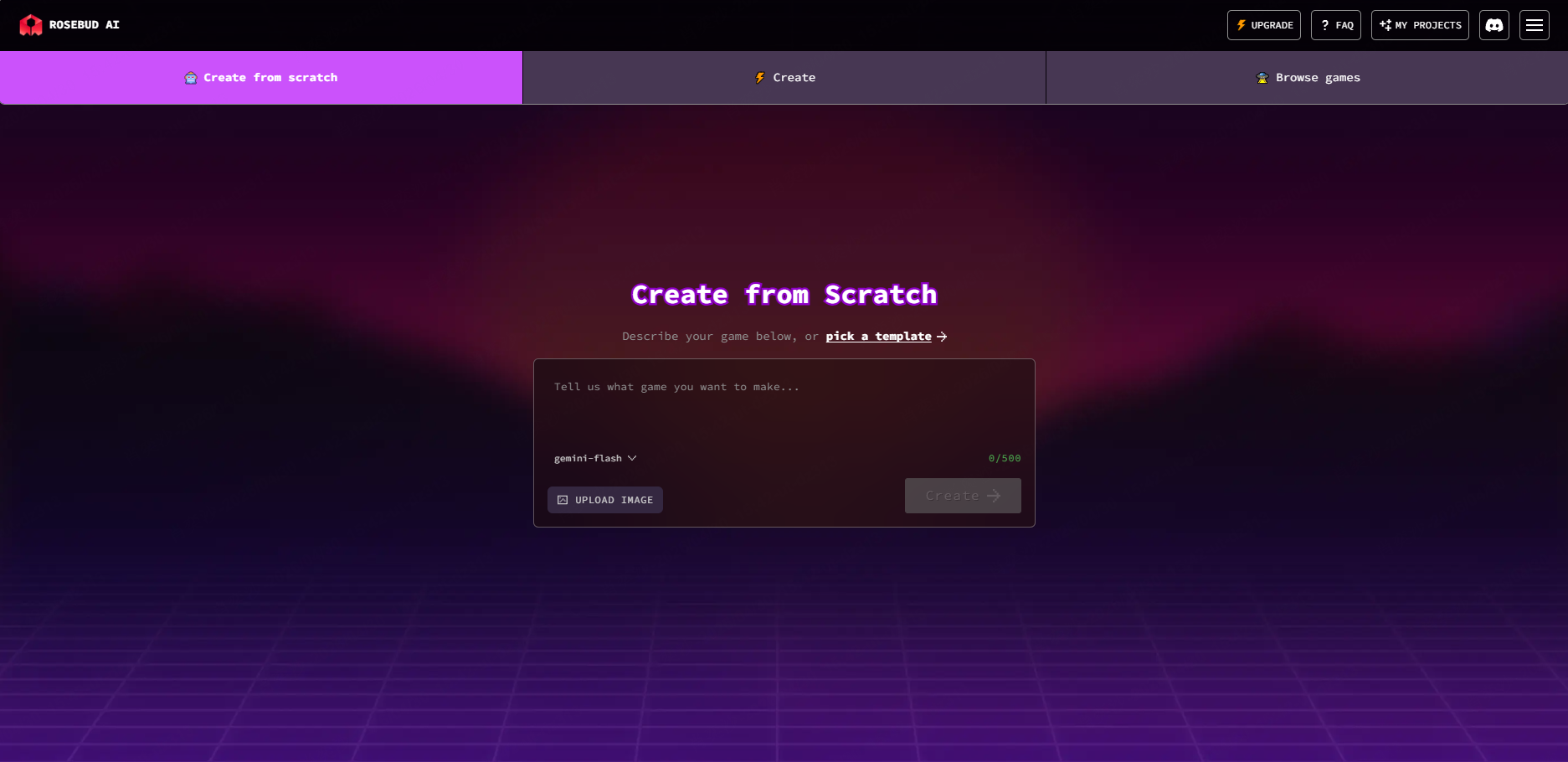This screenshot has height=762, width=1568.
Task: Click the Create arrow button
Action: [x=963, y=496]
